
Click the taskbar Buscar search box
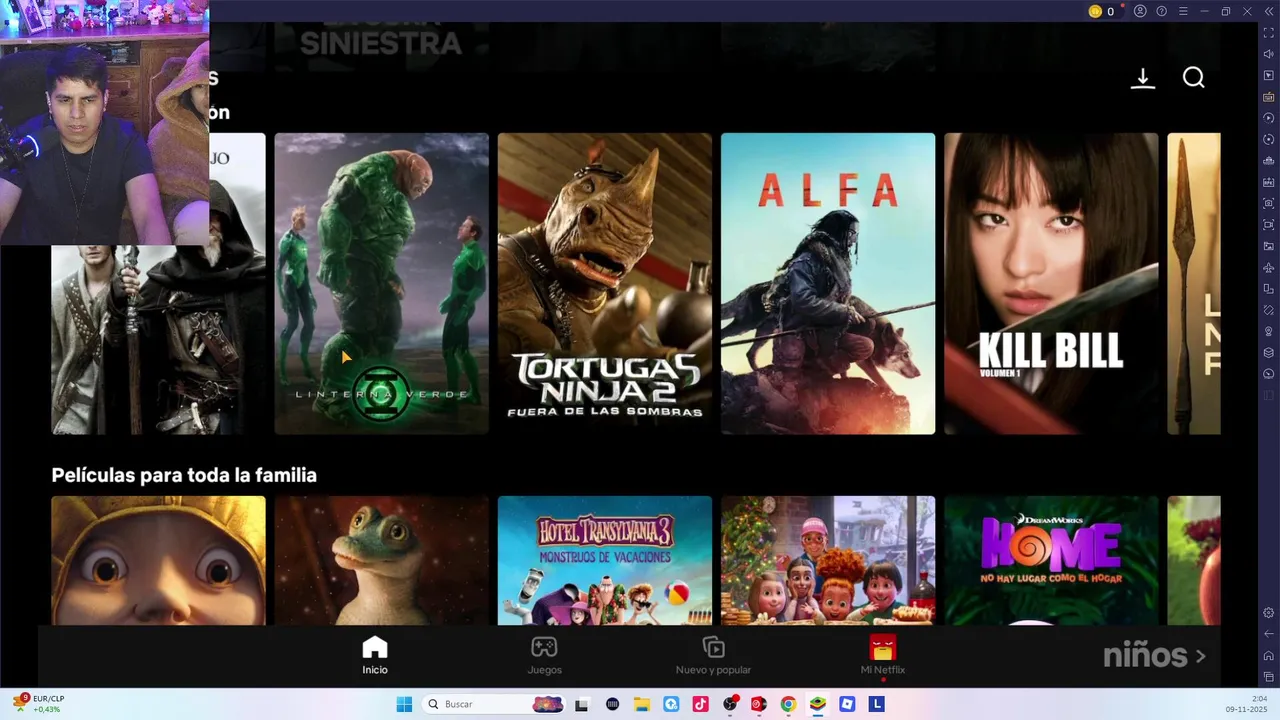494,704
